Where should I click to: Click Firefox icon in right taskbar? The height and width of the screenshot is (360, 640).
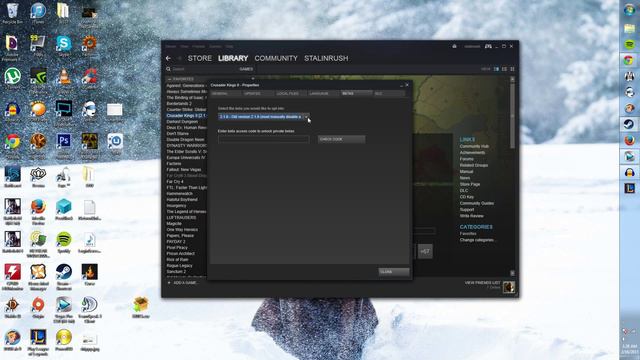pyautogui.click(x=629, y=140)
